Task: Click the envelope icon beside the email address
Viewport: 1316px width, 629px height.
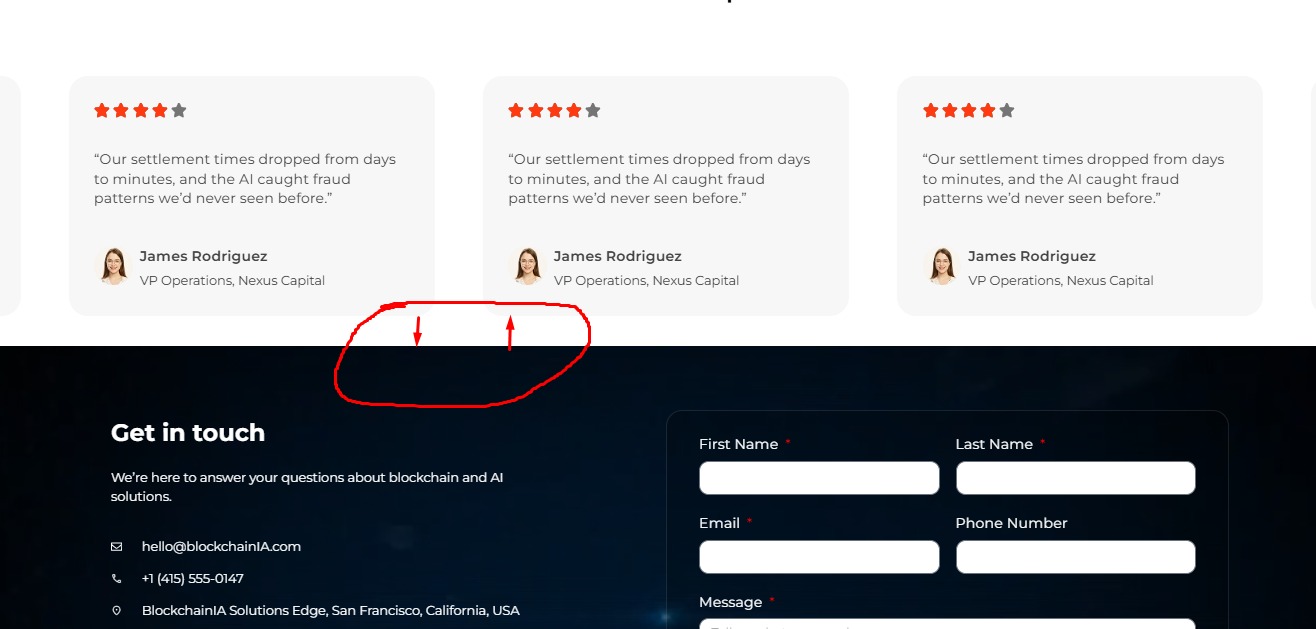Action: [116, 547]
